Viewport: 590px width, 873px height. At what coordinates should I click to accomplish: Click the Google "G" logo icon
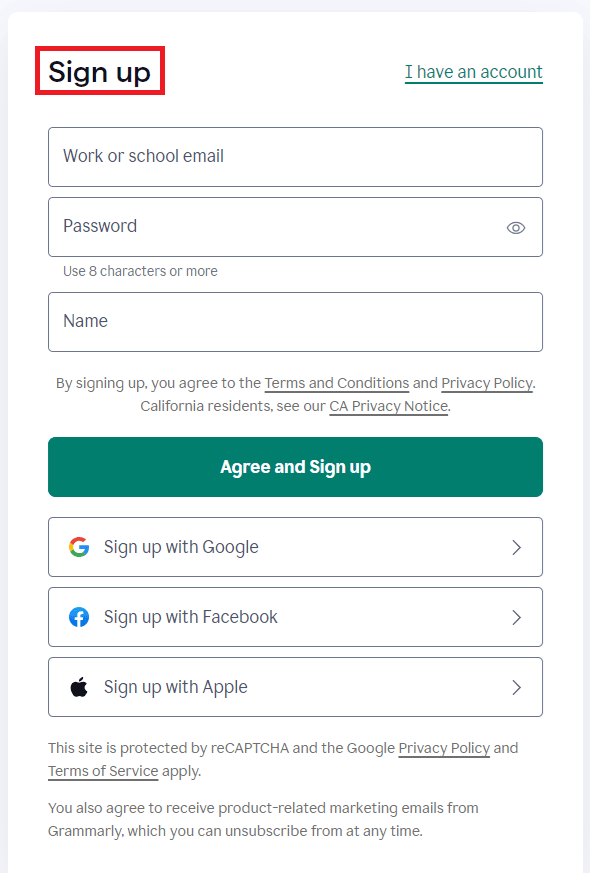pyautogui.click(x=79, y=547)
